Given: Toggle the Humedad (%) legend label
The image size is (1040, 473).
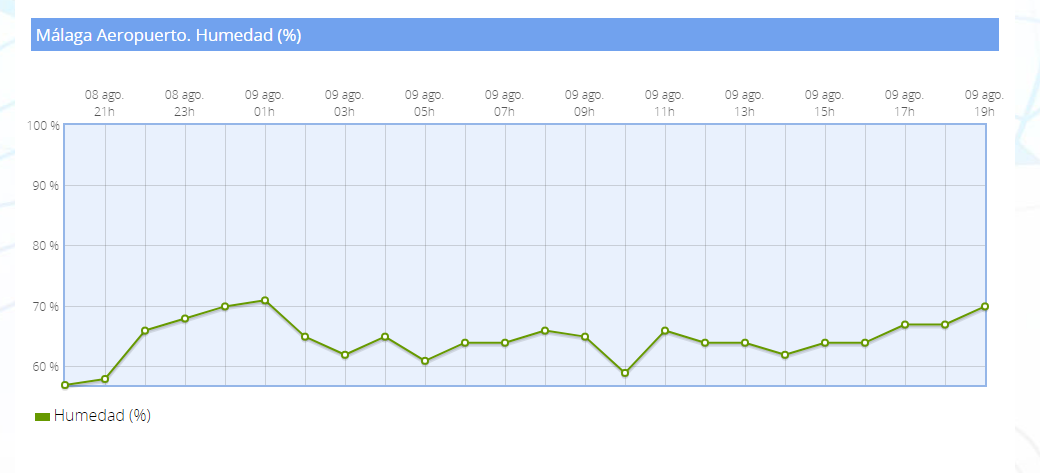Looking at the screenshot, I should point(102,416).
